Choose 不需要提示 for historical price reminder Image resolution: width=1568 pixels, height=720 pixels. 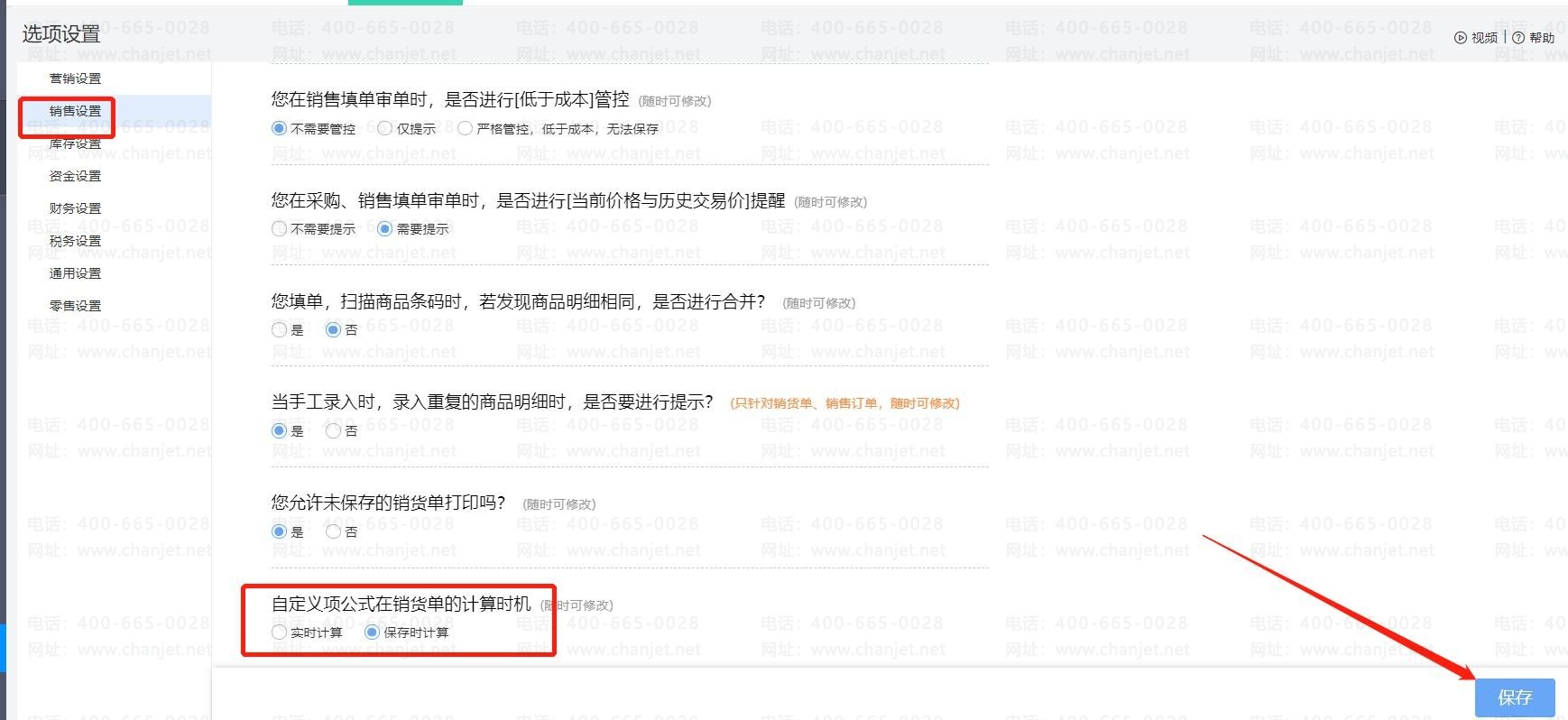tap(280, 229)
